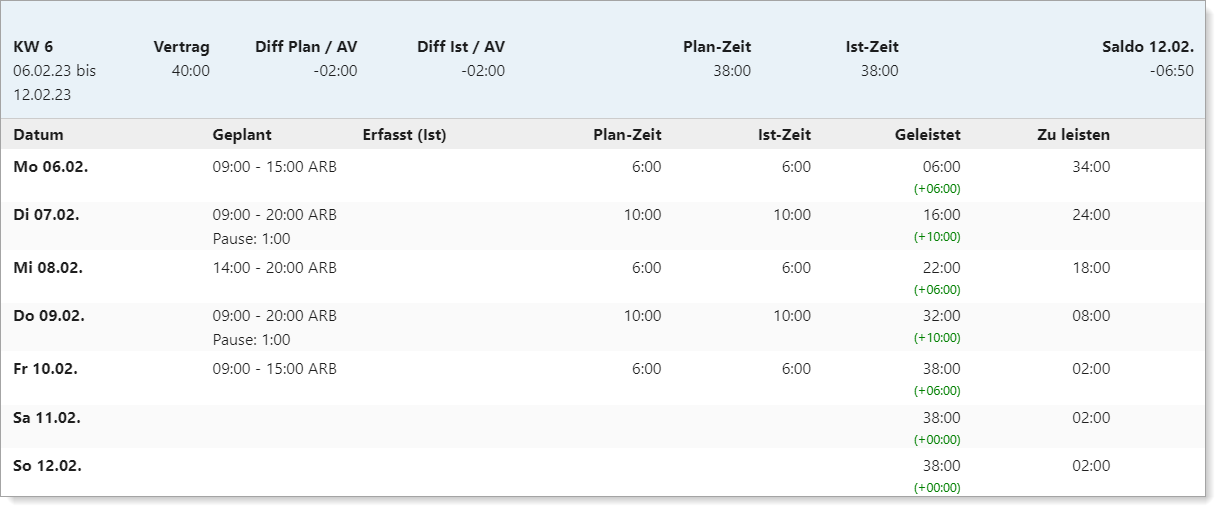Click the Erfasst (Ist) column header

click(404, 135)
